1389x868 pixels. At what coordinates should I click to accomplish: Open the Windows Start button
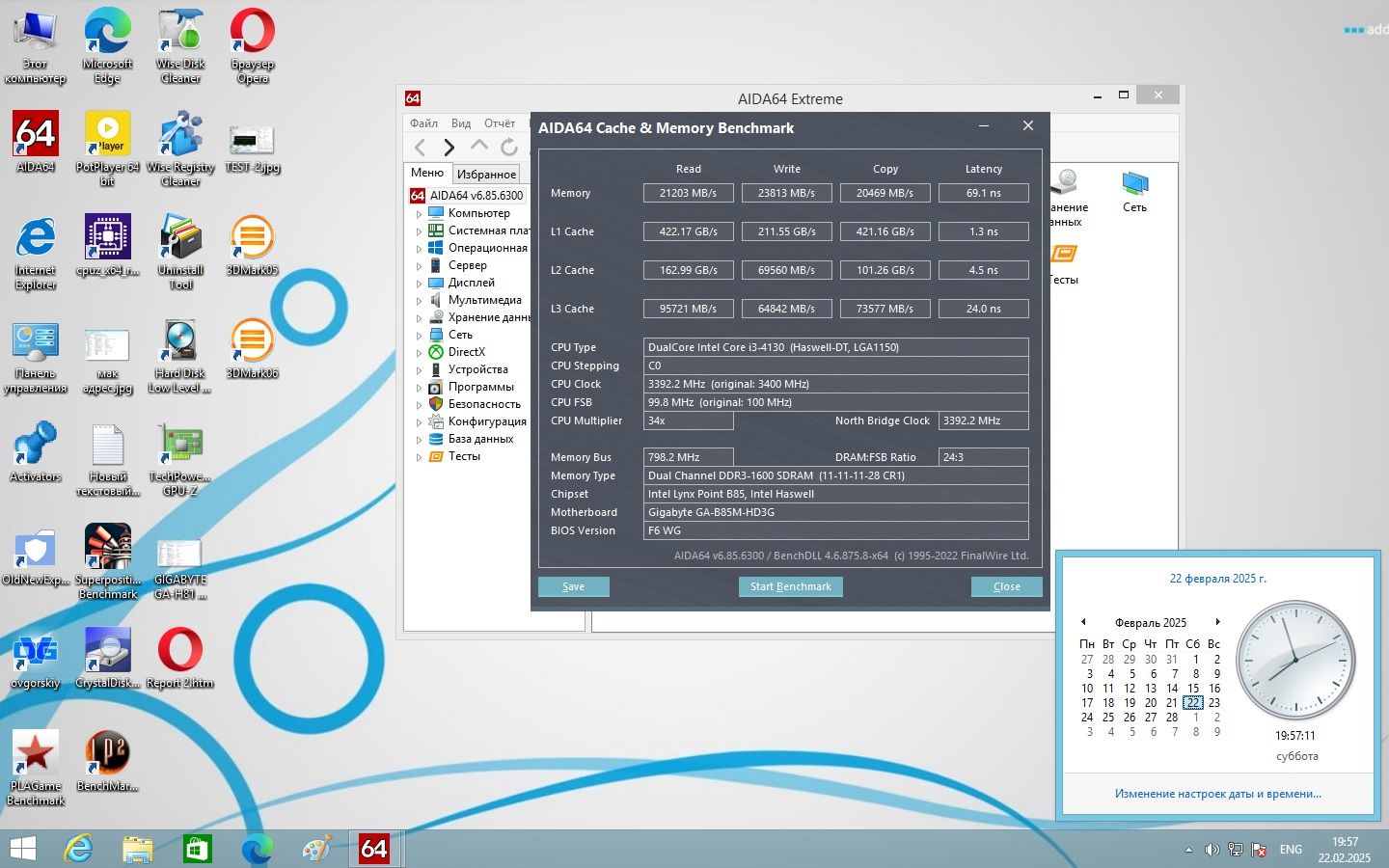point(22,849)
